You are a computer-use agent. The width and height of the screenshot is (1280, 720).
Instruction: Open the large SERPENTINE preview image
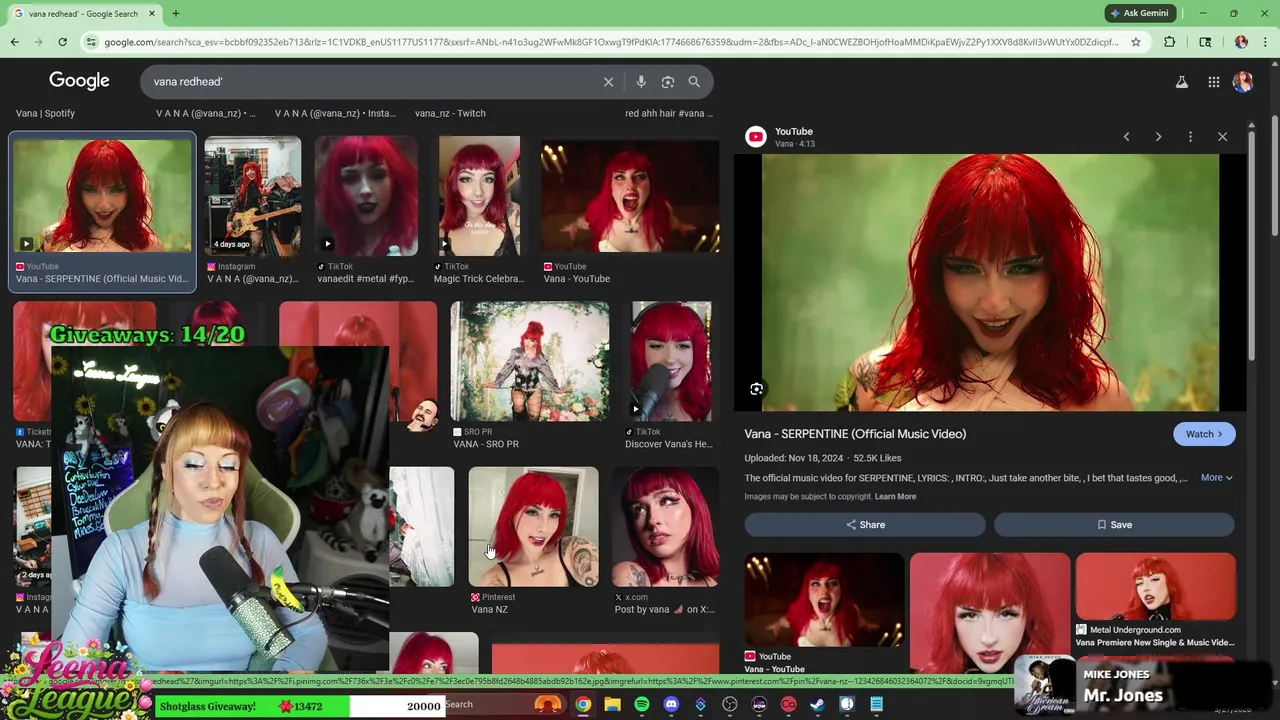tap(990, 283)
